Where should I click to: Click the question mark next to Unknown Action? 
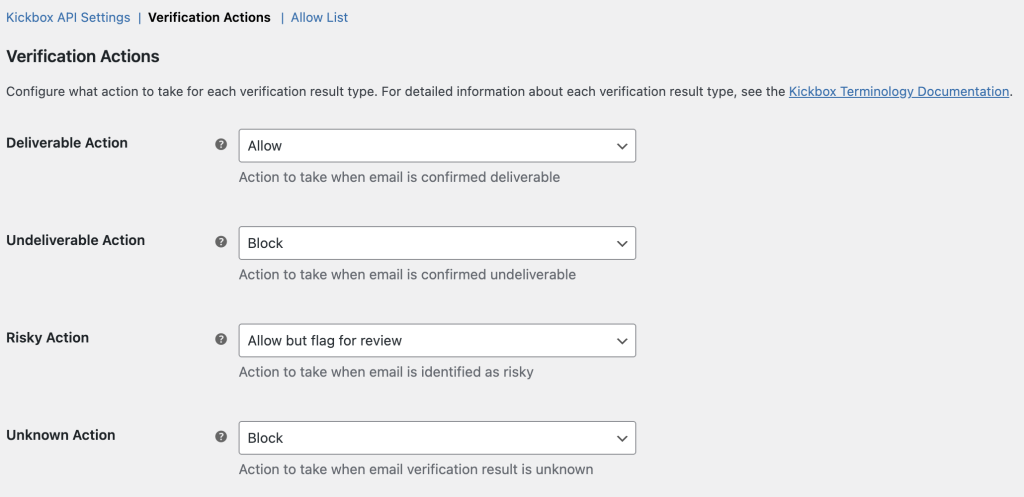221,437
